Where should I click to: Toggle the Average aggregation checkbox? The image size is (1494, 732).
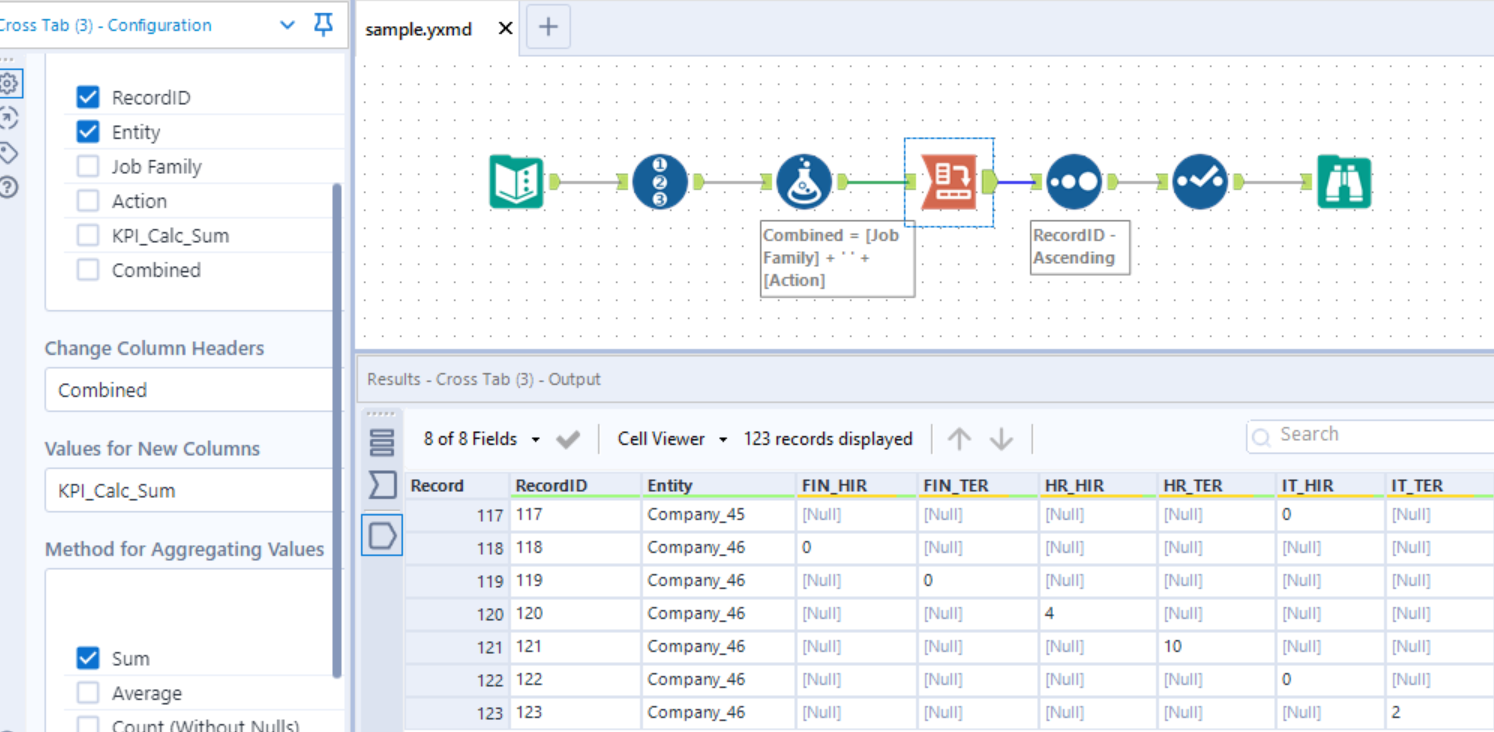[88, 693]
